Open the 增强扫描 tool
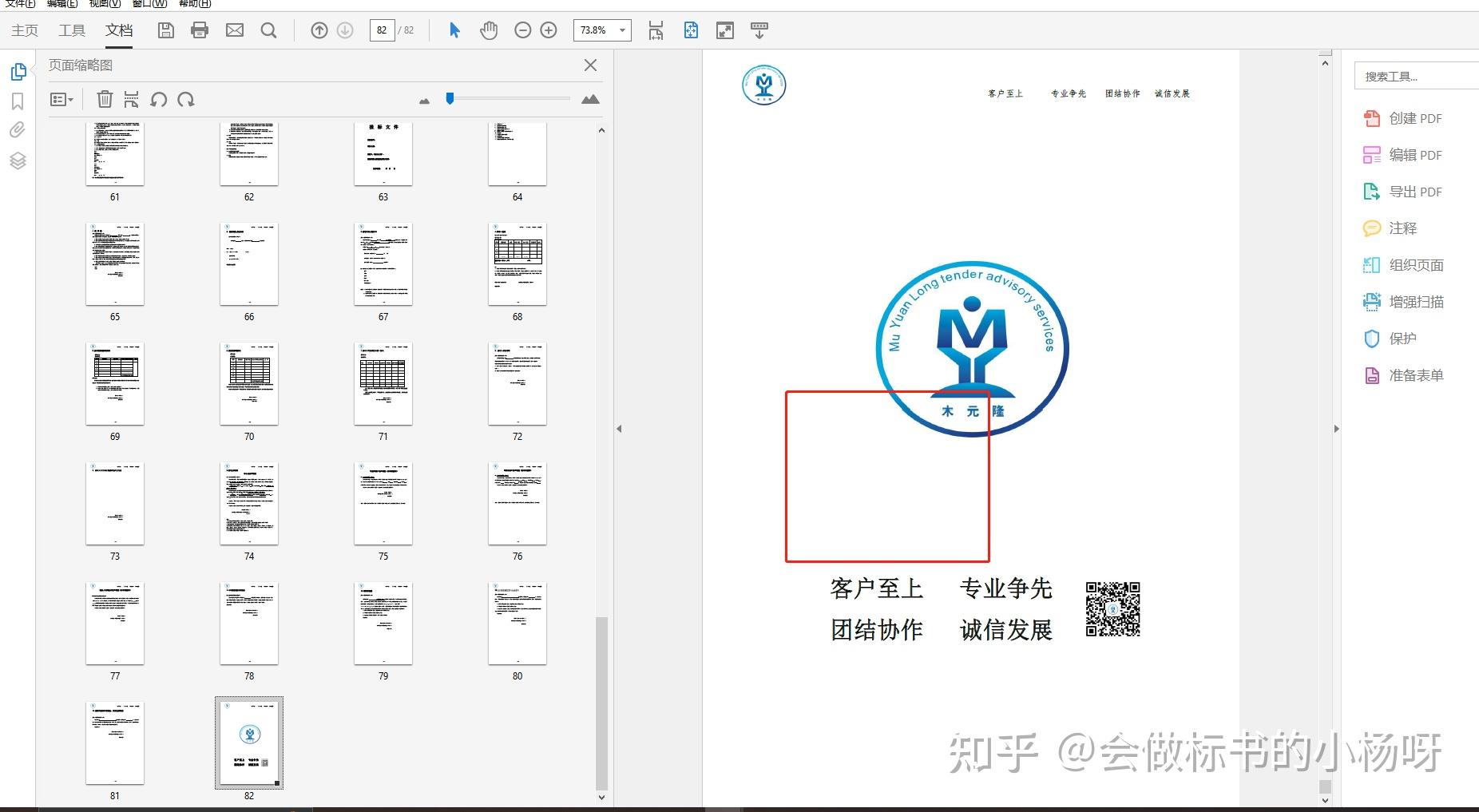This screenshot has height=812, width=1479. click(x=1403, y=302)
